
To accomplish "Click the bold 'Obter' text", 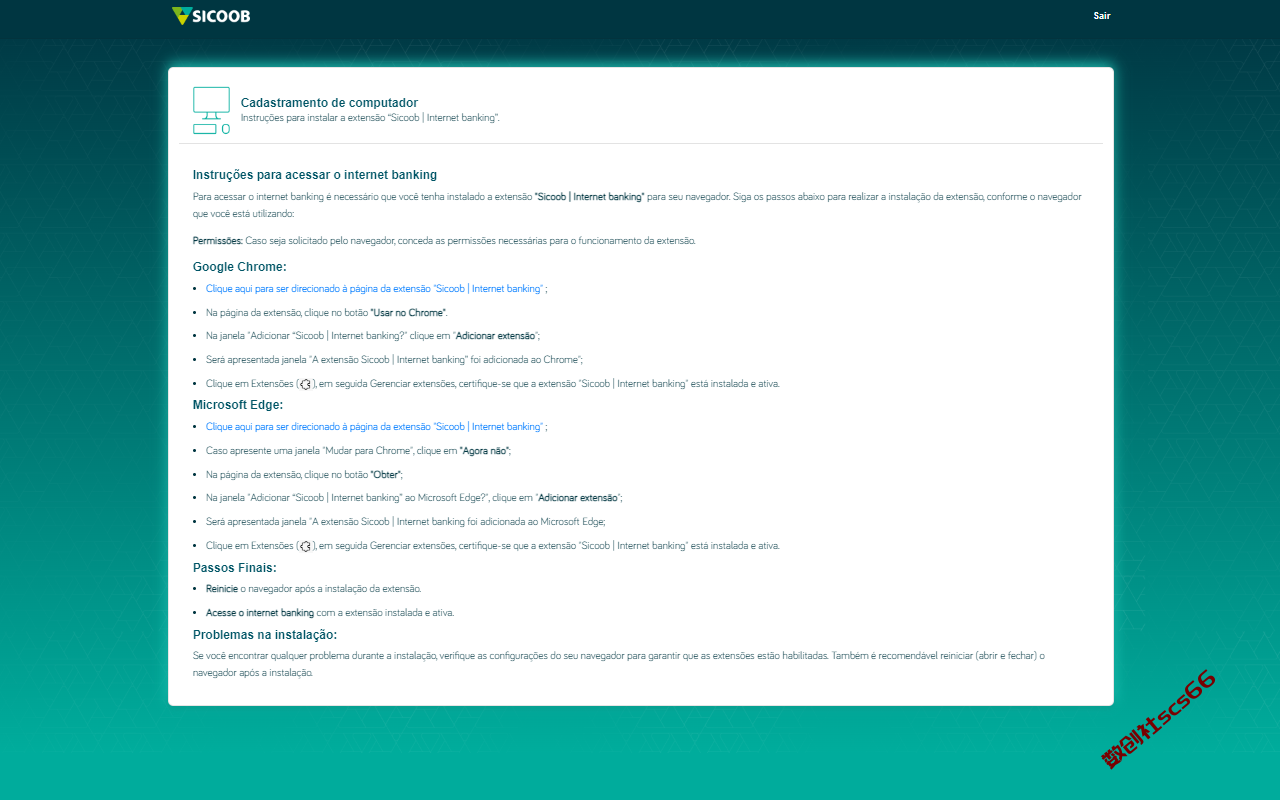I will (385, 474).
